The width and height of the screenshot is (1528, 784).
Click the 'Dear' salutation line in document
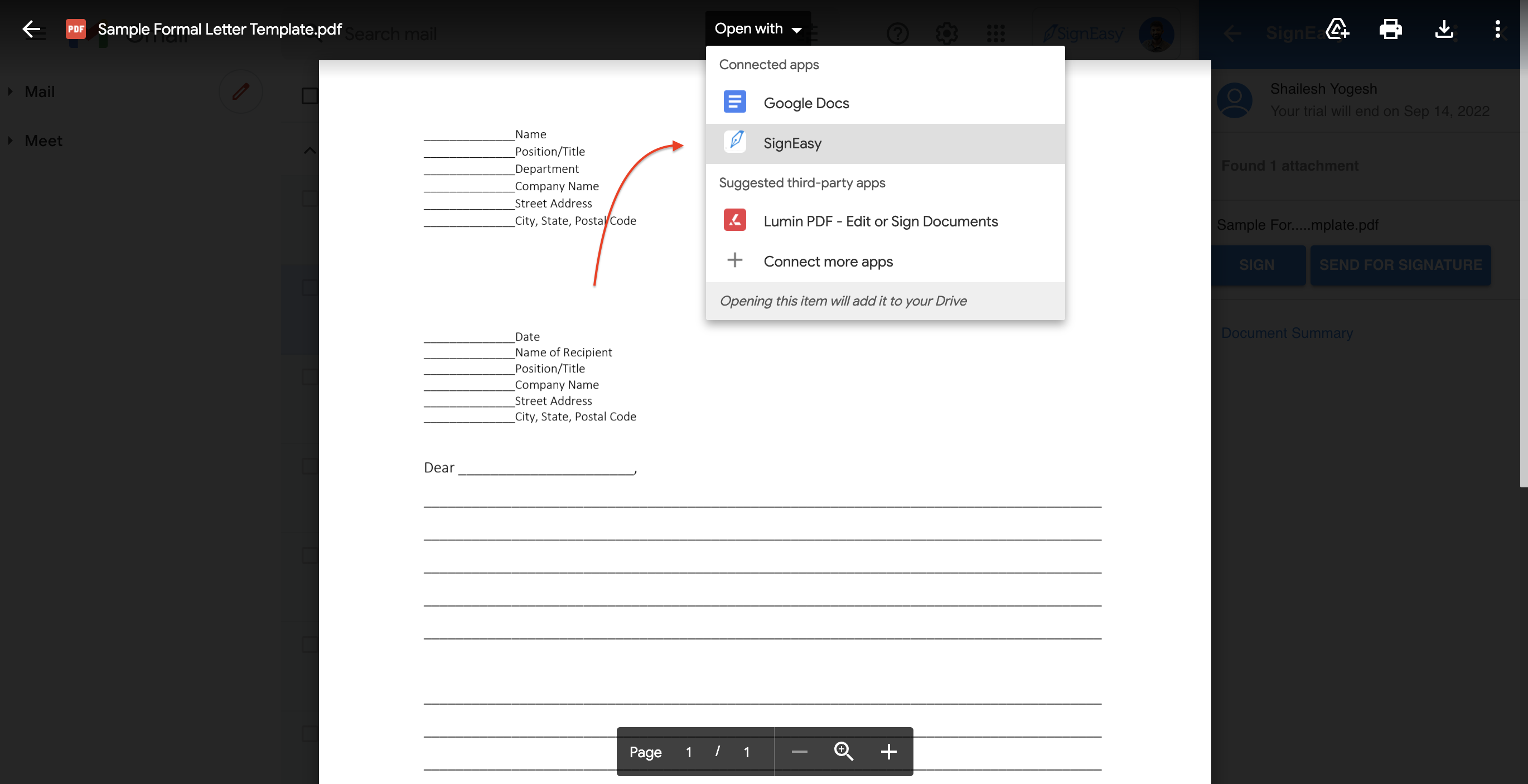coord(530,468)
